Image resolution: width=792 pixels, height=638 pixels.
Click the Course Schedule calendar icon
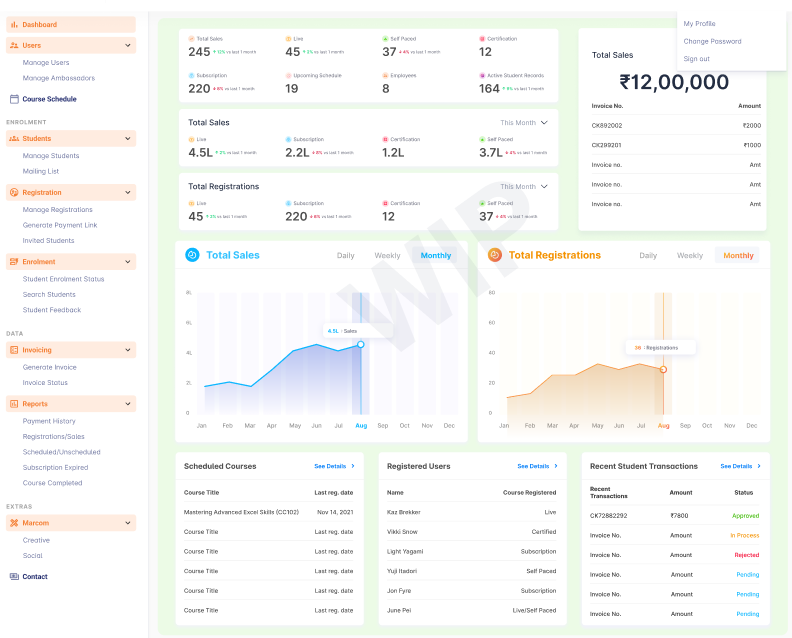coord(14,99)
